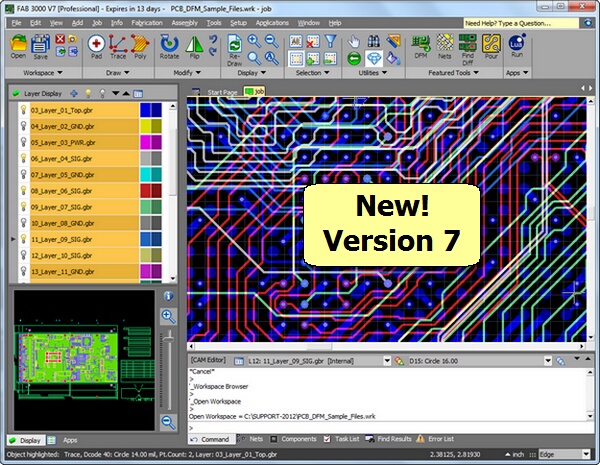Open the Fabrication menu
The width and height of the screenshot is (600, 465).
[147, 23]
